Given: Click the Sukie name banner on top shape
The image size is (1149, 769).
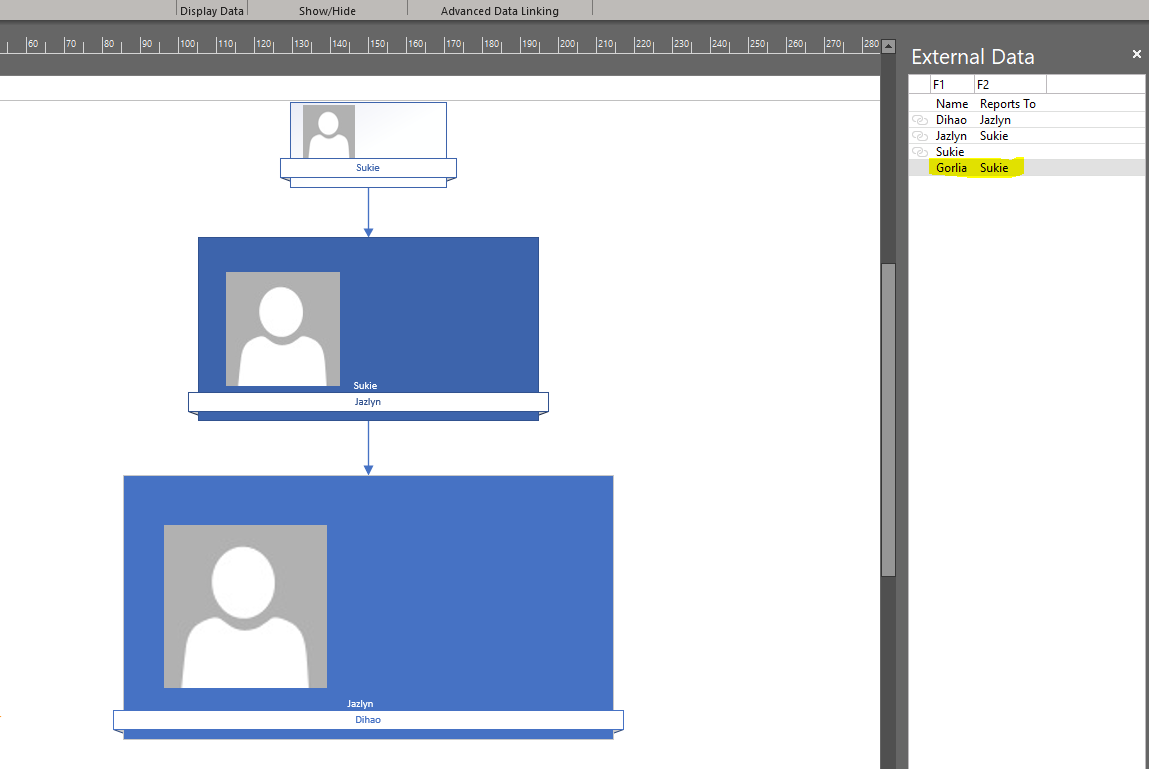Looking at the screenshot, I should 368,168.
